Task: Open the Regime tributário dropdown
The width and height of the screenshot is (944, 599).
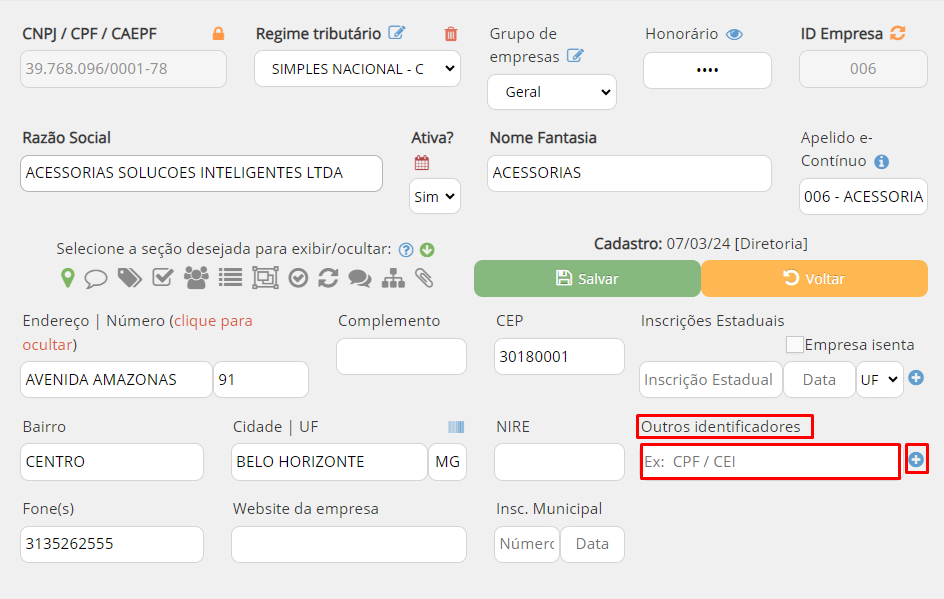Action: (356, 69)
